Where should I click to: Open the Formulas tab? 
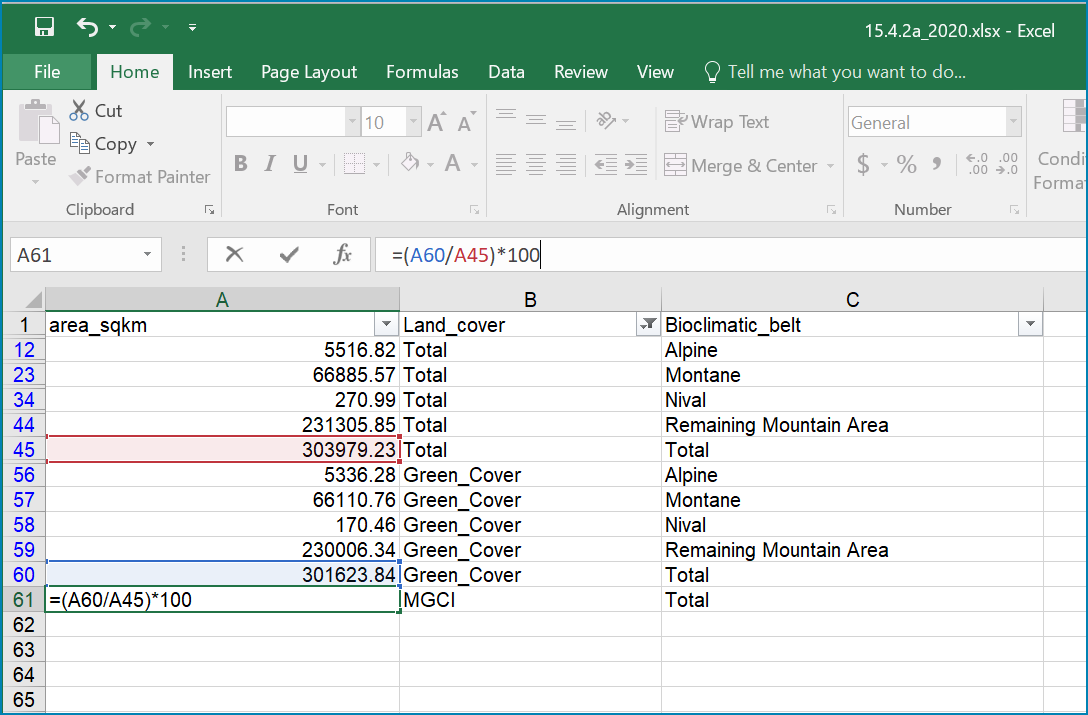click(422, 72)
